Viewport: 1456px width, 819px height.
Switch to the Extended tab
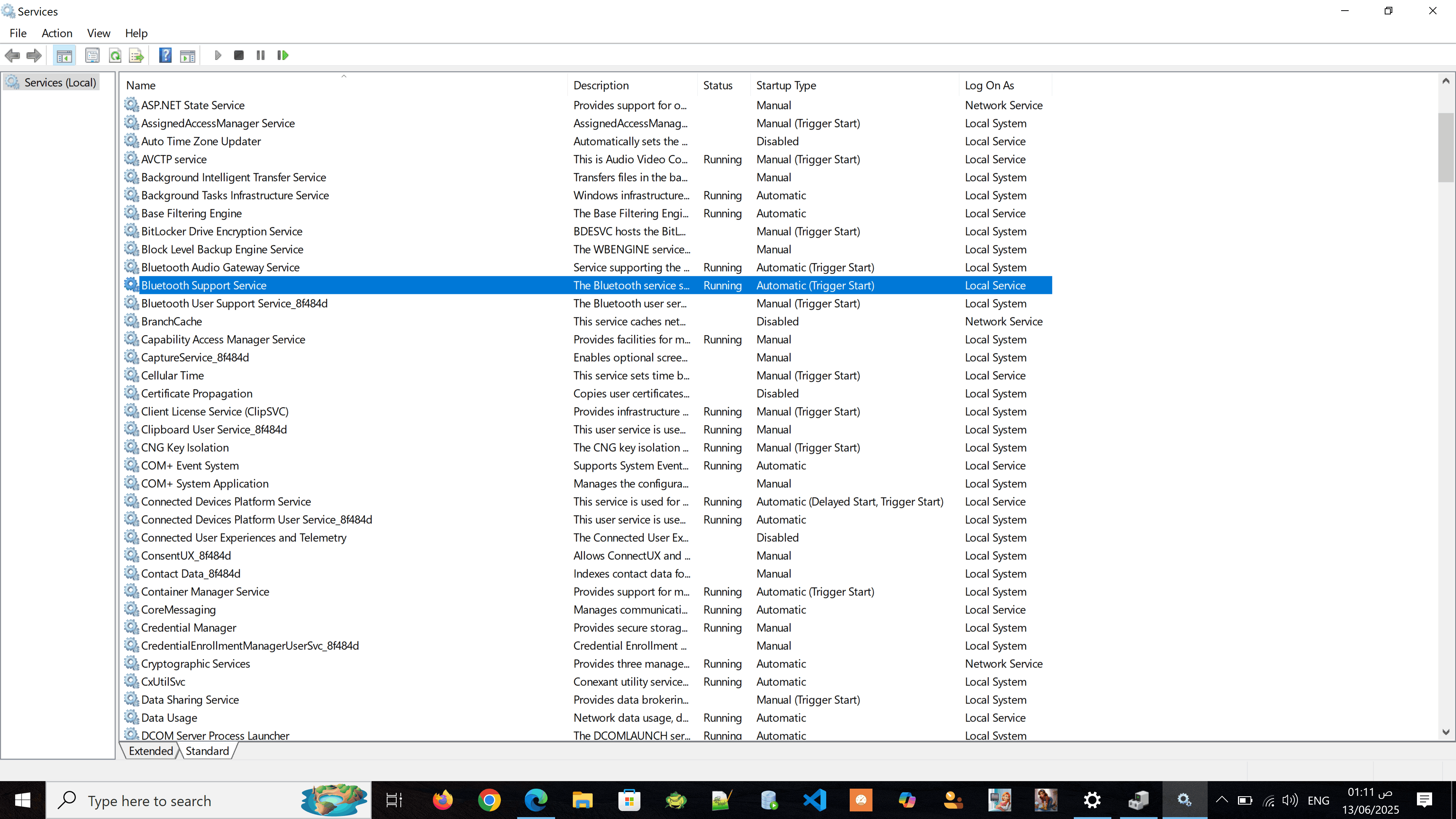point(151,751)
